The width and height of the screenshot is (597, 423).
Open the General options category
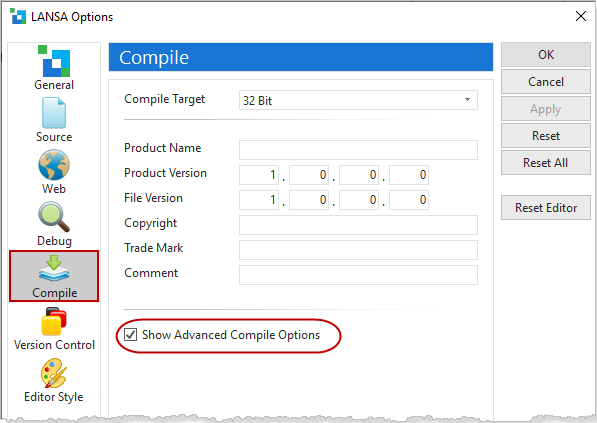click(54, 68)
